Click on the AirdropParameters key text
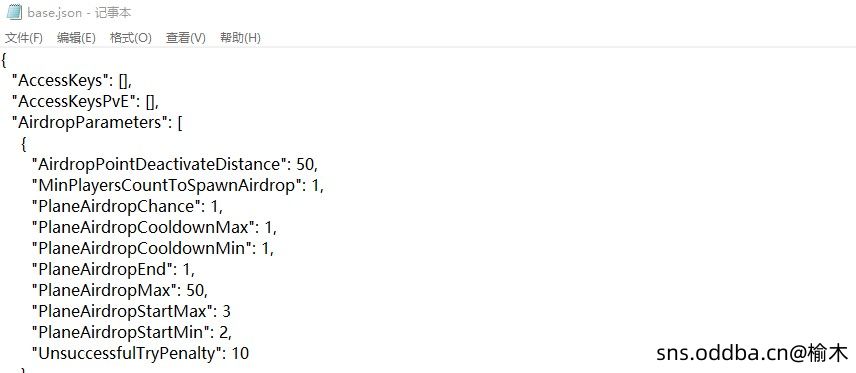856x373 pixels. tap(91, 123)
